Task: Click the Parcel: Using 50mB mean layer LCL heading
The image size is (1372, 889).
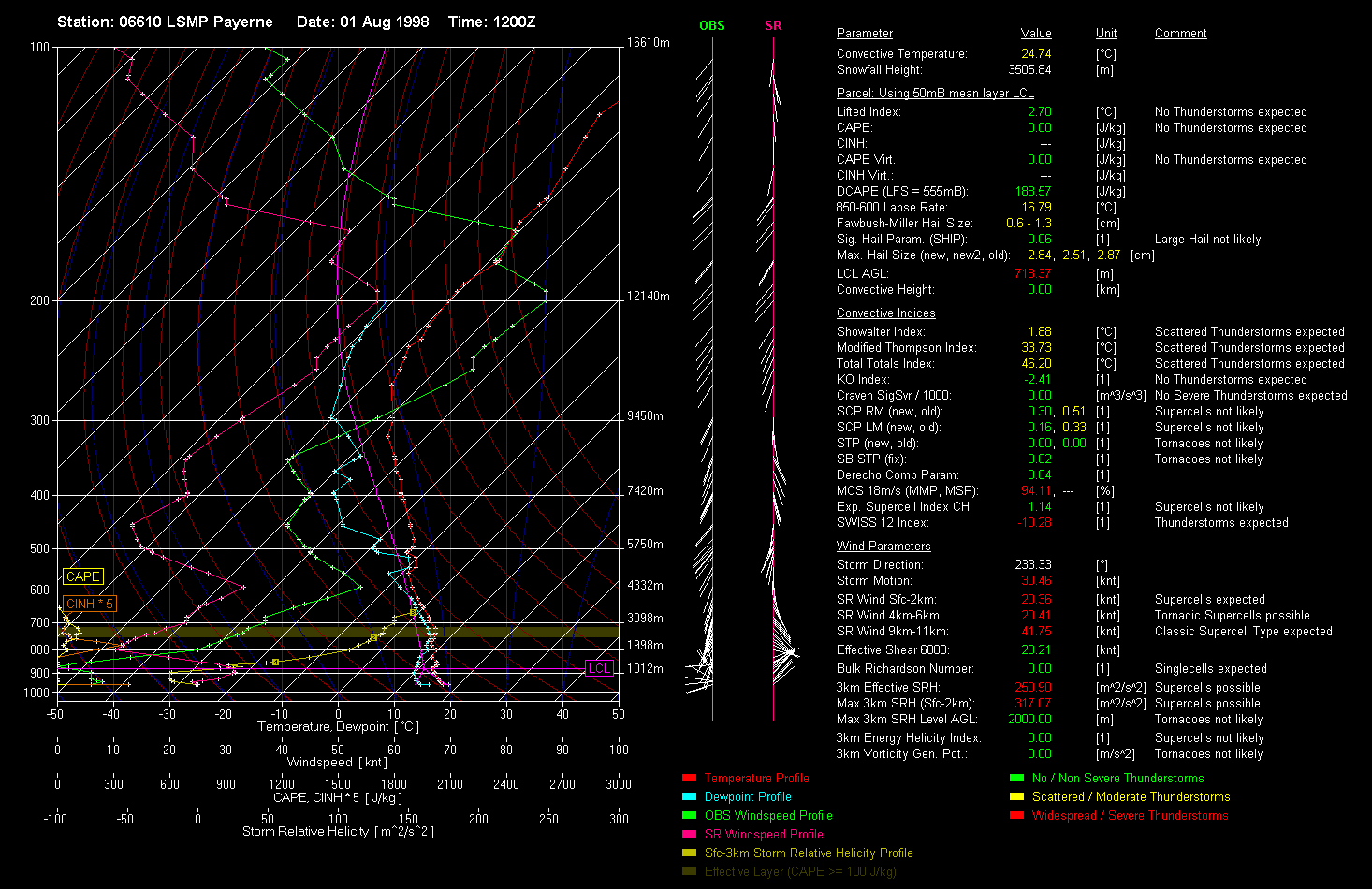Action: coord(934,93)
